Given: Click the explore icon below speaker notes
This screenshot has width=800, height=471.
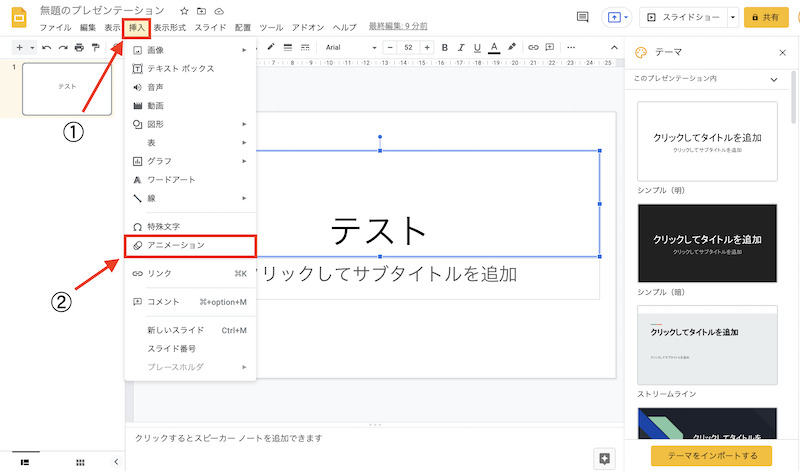Looking at the screenshot, I should point(604,458).
